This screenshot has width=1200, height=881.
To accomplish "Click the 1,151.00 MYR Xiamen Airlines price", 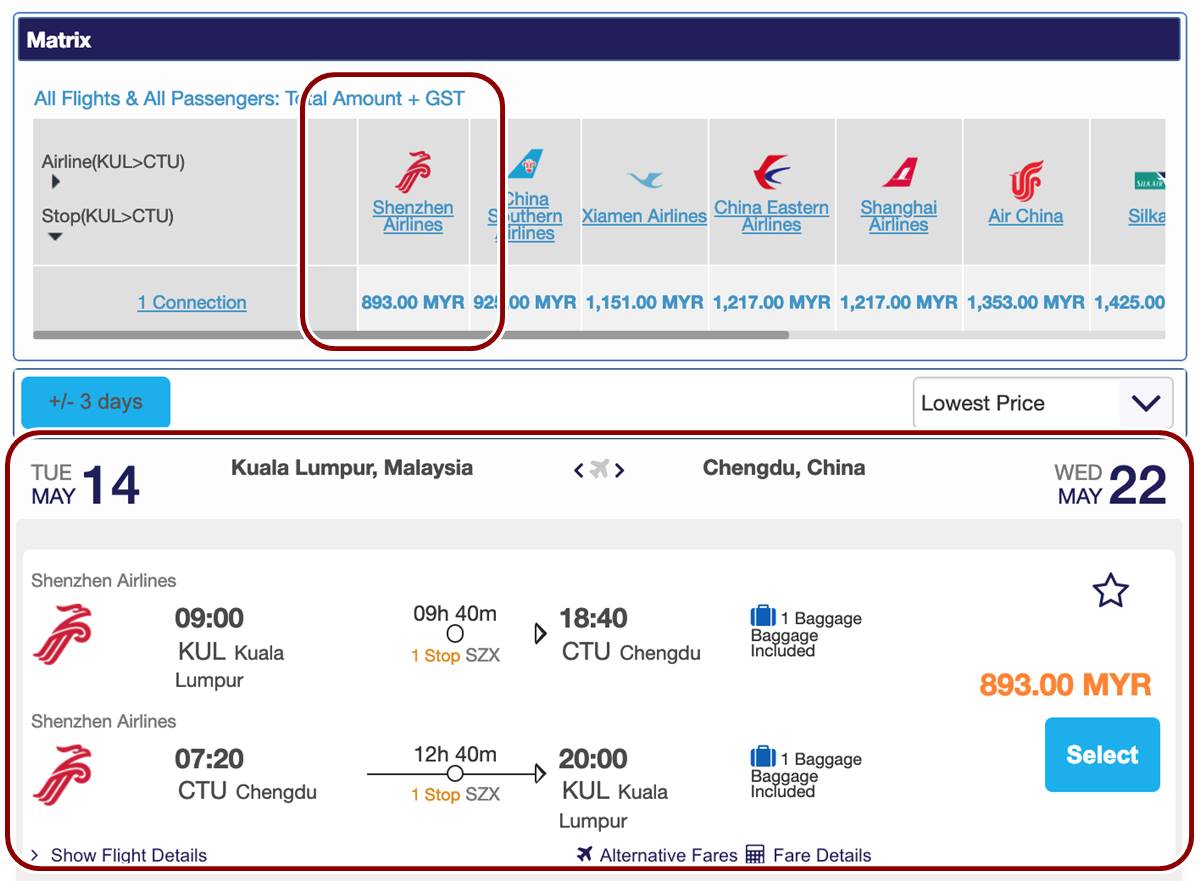I will click(x=645, y=302).
